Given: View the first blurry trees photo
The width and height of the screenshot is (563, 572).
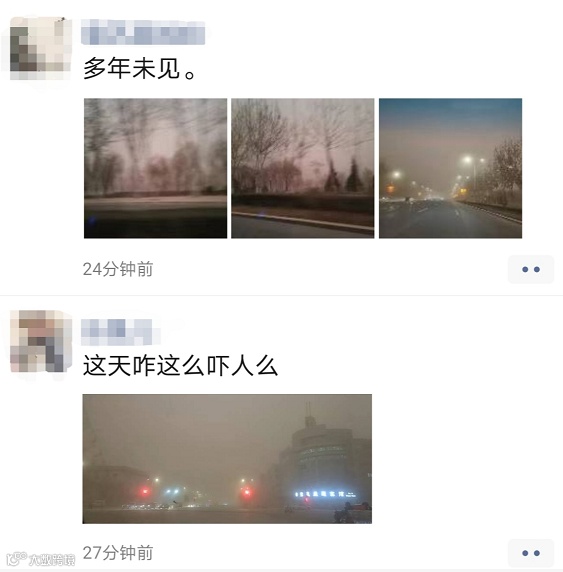Looking at the screenshot, I should click(x=155, y=168).
